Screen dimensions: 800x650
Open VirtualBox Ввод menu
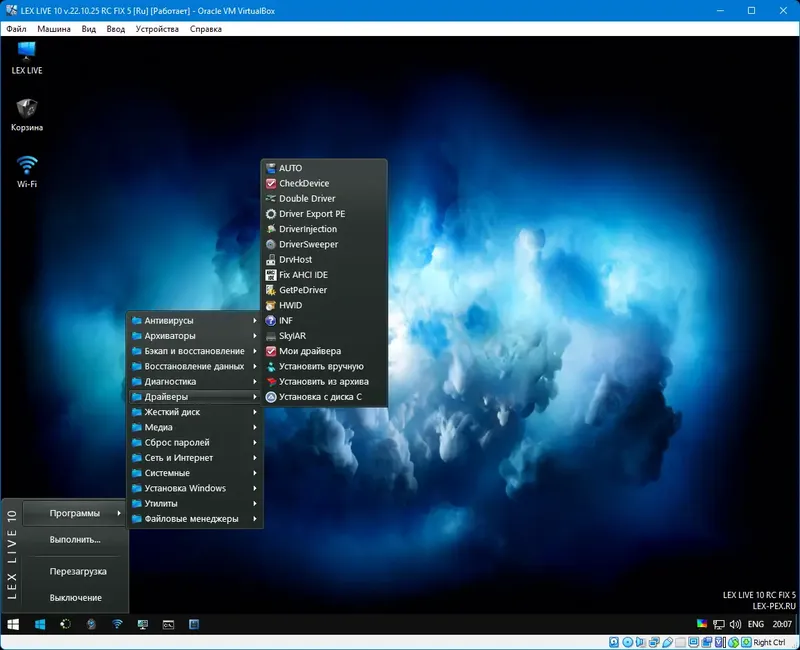tap(116, 29)
